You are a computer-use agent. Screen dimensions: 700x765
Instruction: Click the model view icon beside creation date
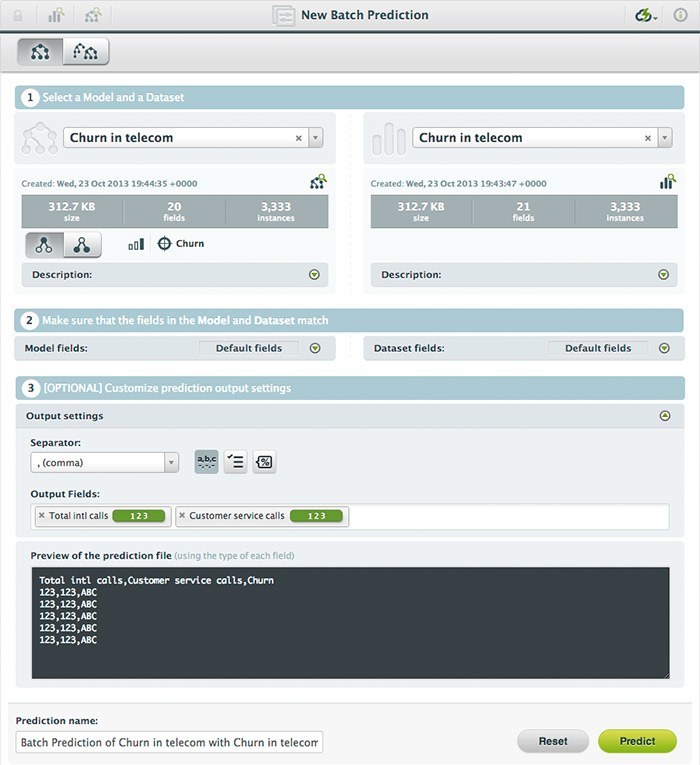click(x=317, y=182)
